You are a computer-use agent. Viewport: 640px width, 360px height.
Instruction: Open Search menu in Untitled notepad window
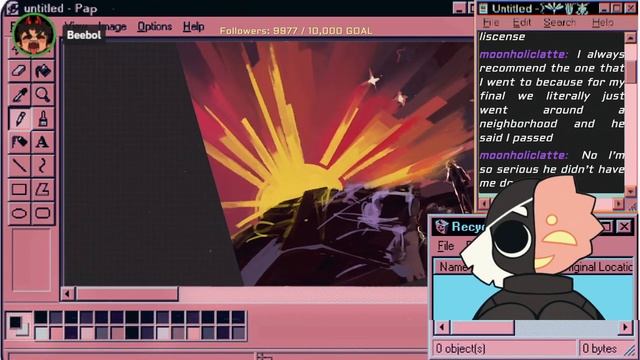[x=559, y=22]
